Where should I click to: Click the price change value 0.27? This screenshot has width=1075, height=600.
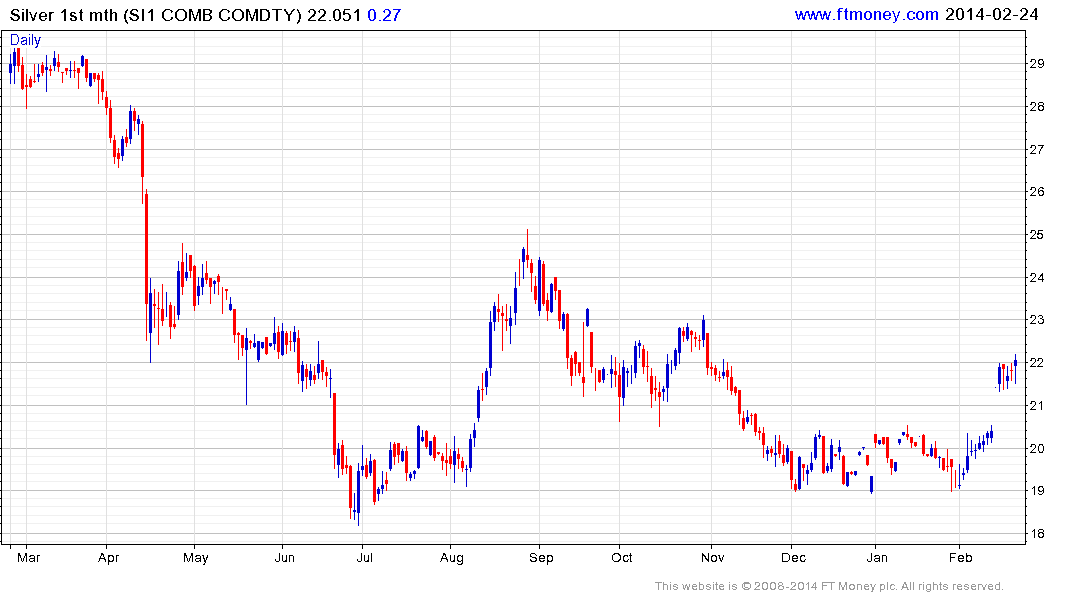pyautogui.click(x=384, y=15)
